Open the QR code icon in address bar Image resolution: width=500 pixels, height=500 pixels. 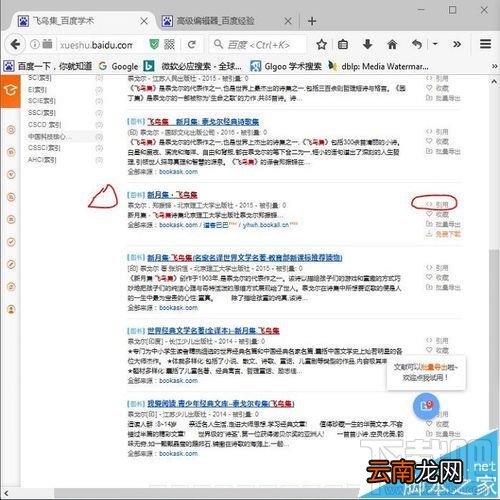169,44
